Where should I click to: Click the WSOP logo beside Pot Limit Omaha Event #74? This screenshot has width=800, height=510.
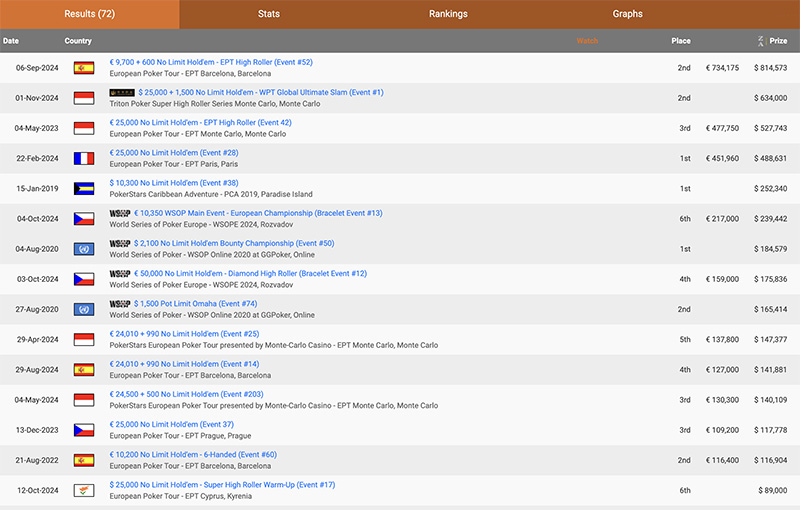coord(120,303)
